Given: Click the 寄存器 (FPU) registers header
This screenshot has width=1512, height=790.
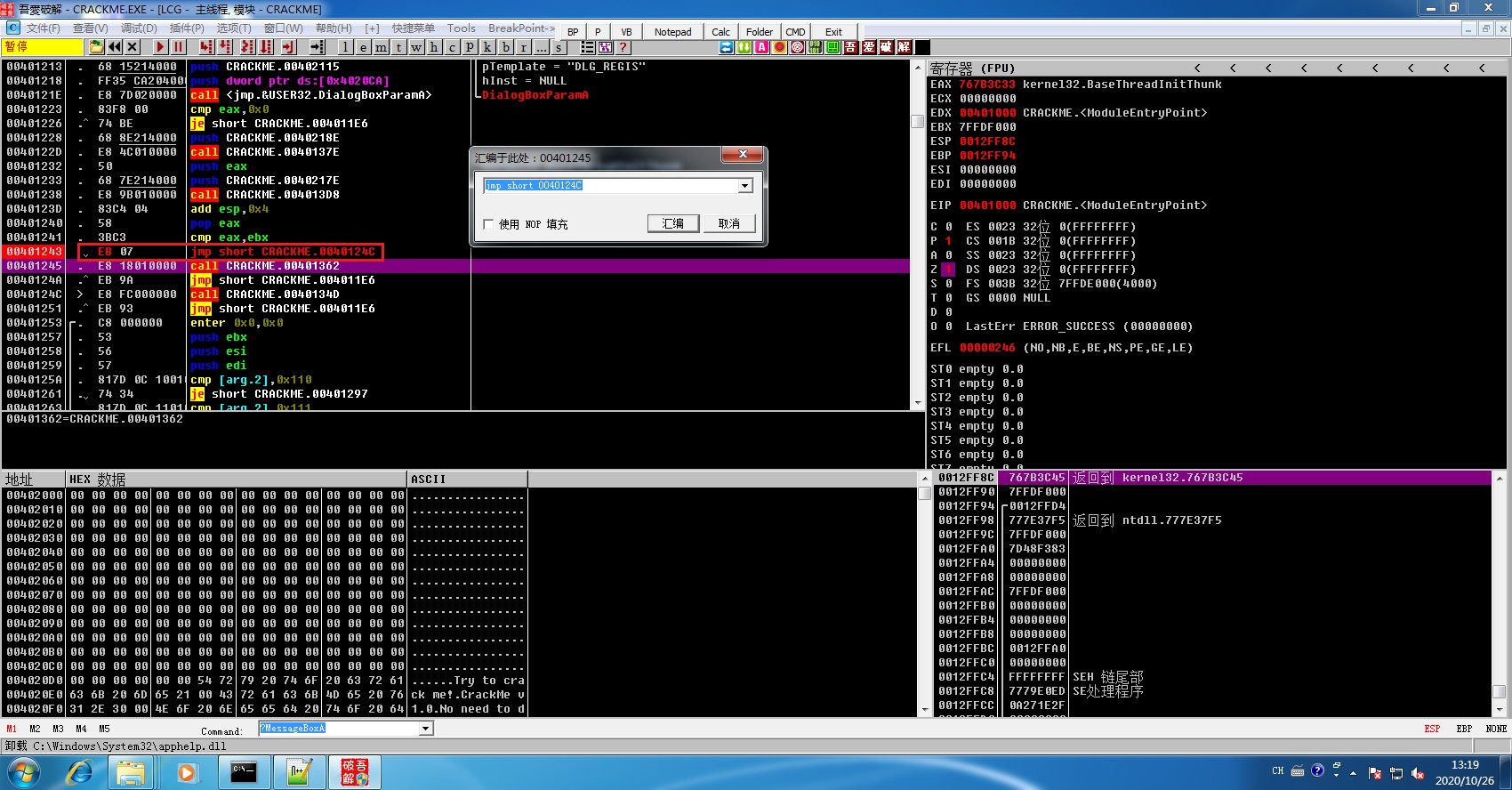Looking at the screenshot, I should click(972, 68).
